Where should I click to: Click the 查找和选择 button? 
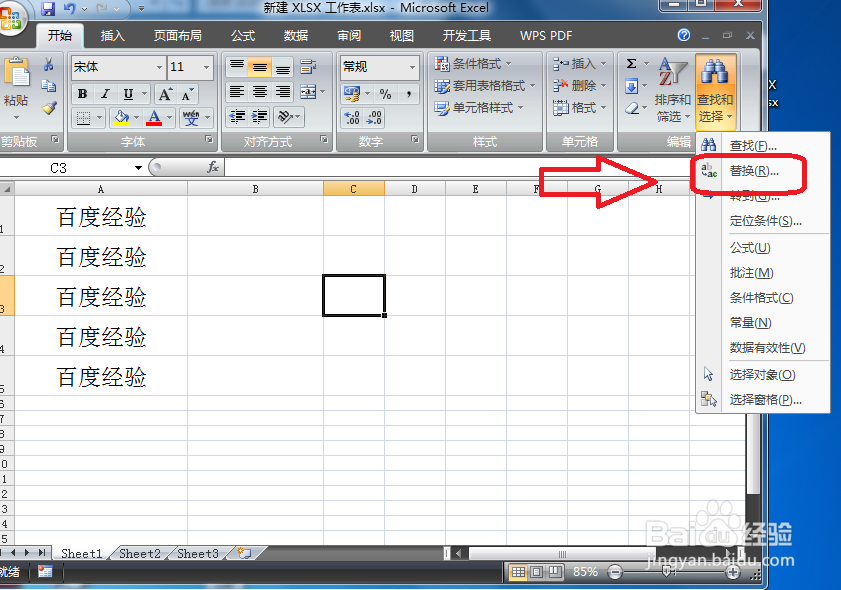pyautogui.click(x=715, y=91)
